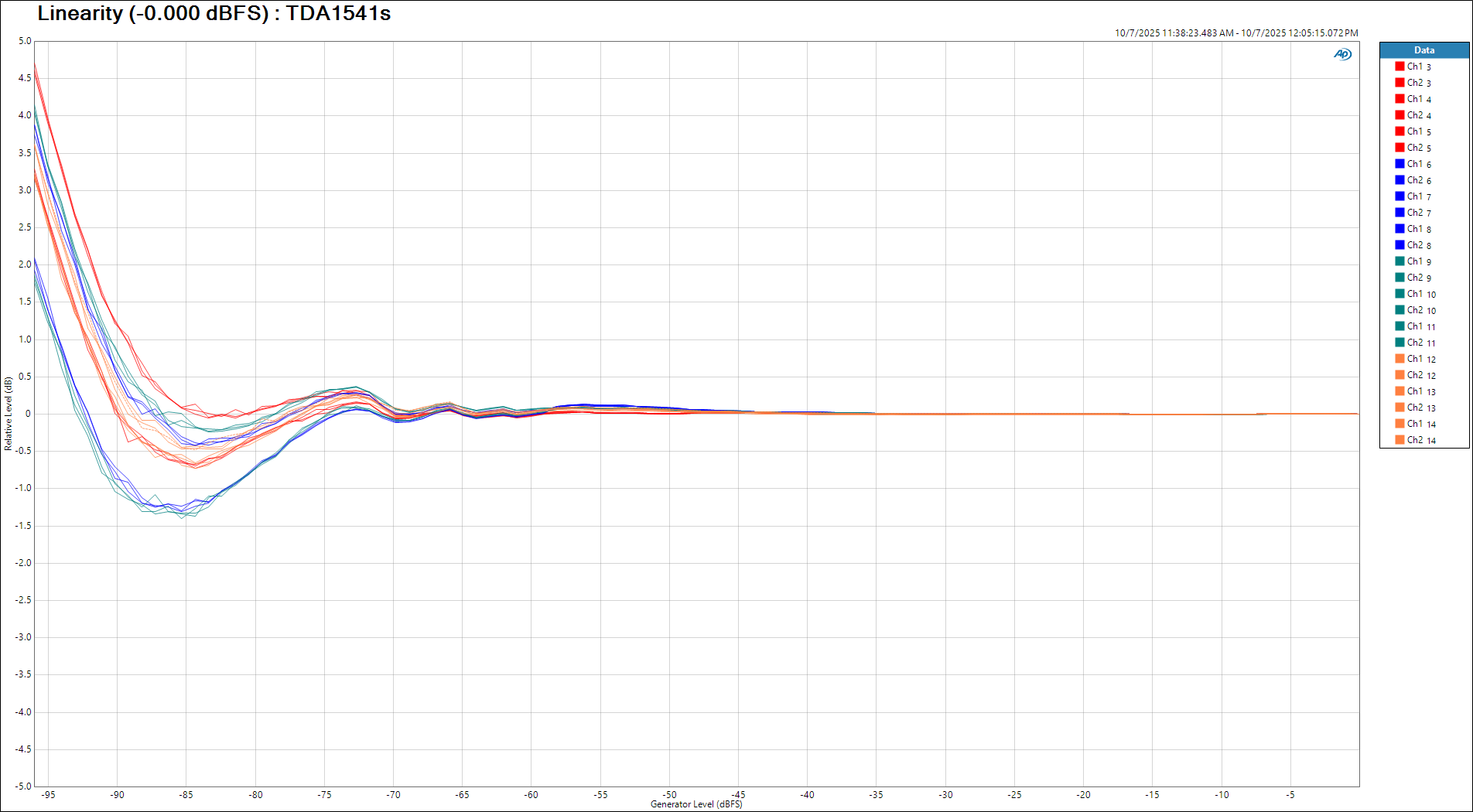Click the Linearity TDA1541s graph title
Image resolution: width=1473 pixels, height=812 pixels.
[x=214, y=14]
